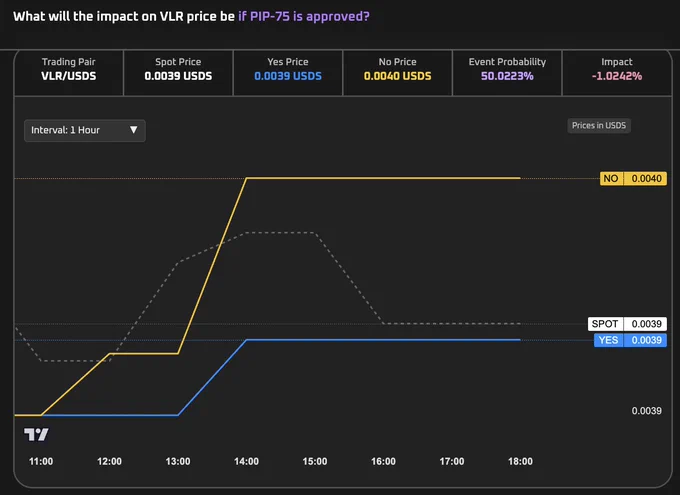Click the yellow NO 0.0040 price label
Screen dimensions: 680x495
pos(633,178)
